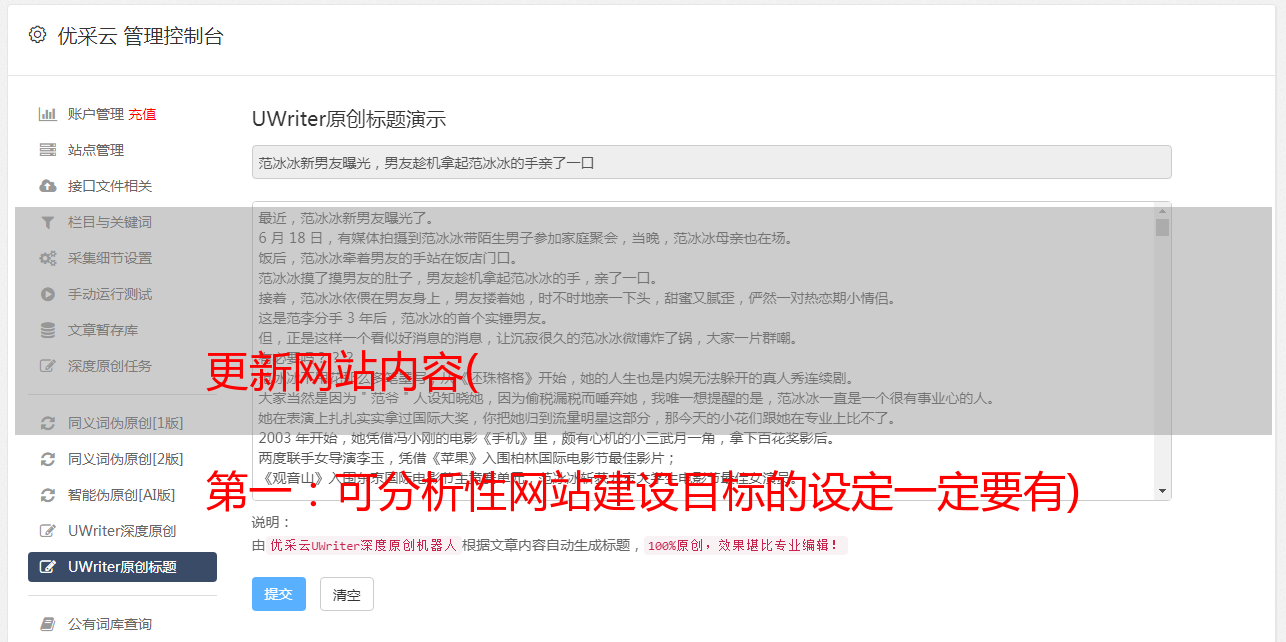This screenshot has width=1286, height=642.
Task: Click the server icon next to 站点管理
Action: [47, 150]
